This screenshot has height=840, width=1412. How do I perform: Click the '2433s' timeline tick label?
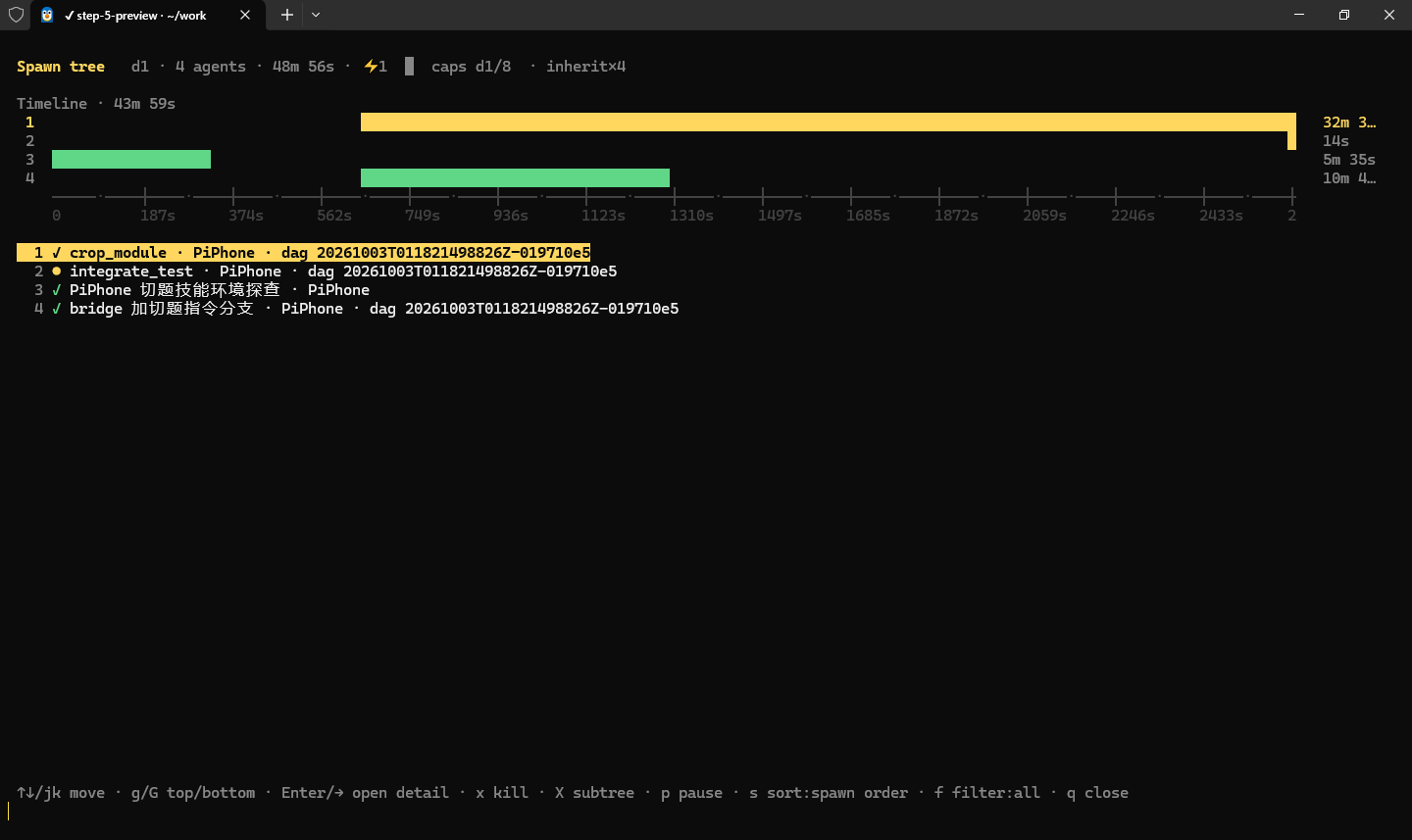pos(1221,216)
